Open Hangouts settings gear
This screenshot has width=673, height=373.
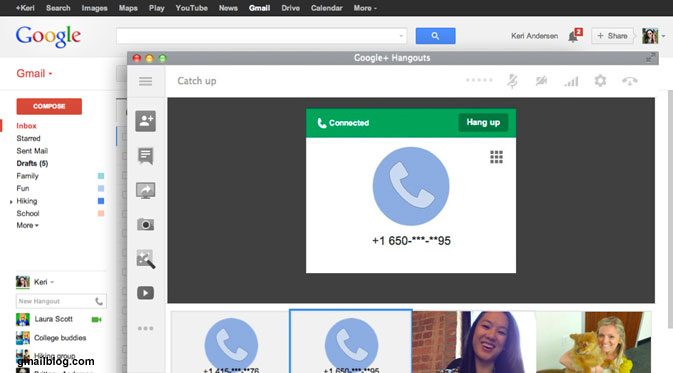pos(600,81)
